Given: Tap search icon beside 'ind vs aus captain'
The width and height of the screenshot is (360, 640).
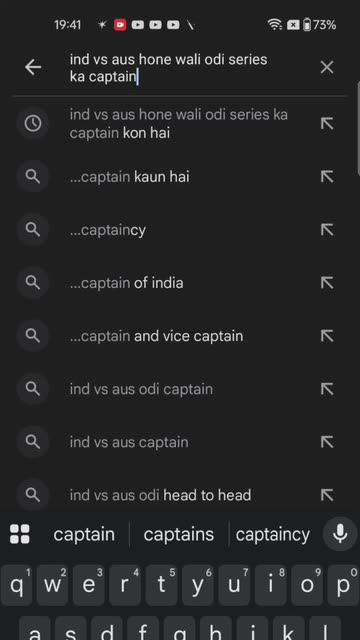Looking at the screenshot, I should [33, 442].
